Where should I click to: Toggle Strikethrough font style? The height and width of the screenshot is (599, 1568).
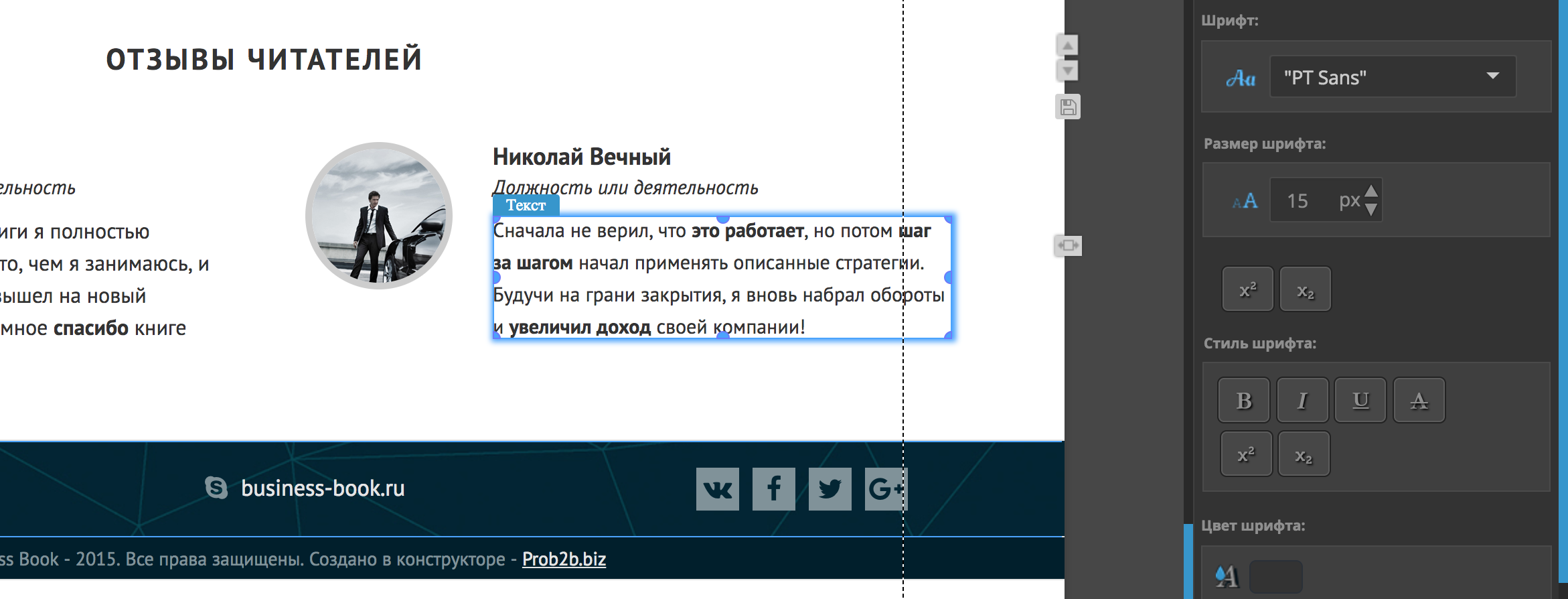click(x=1419, y=400)
